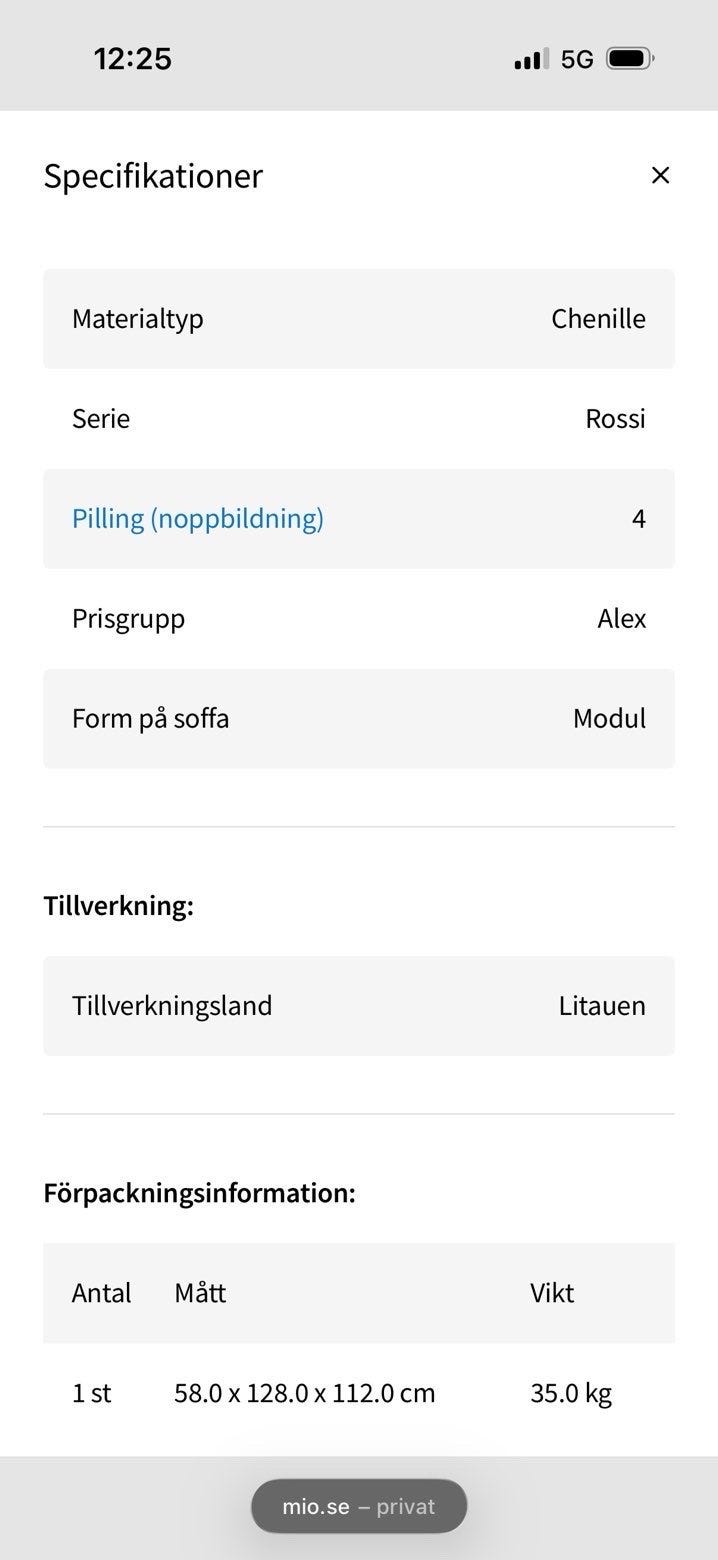Tap the mio.se address bar pill
Screen dimensions: 718x1560
(x=359, y=1506)
